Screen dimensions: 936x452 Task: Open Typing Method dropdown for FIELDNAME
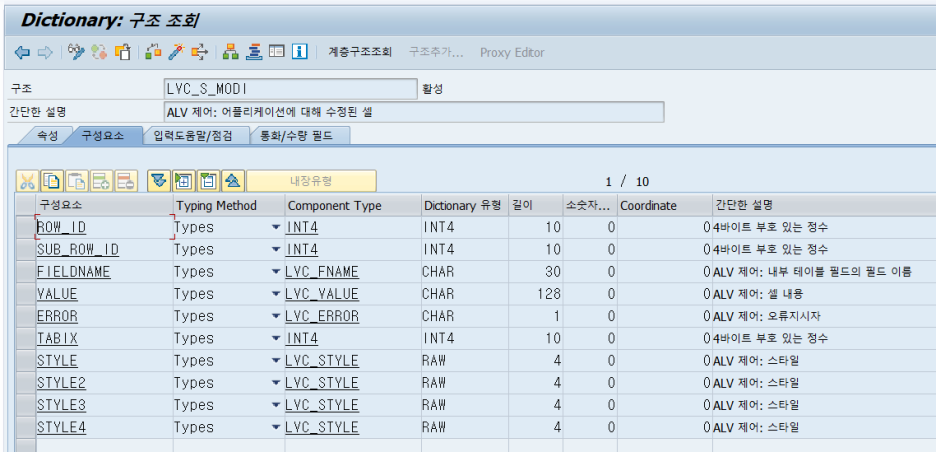tap(275, 272)
